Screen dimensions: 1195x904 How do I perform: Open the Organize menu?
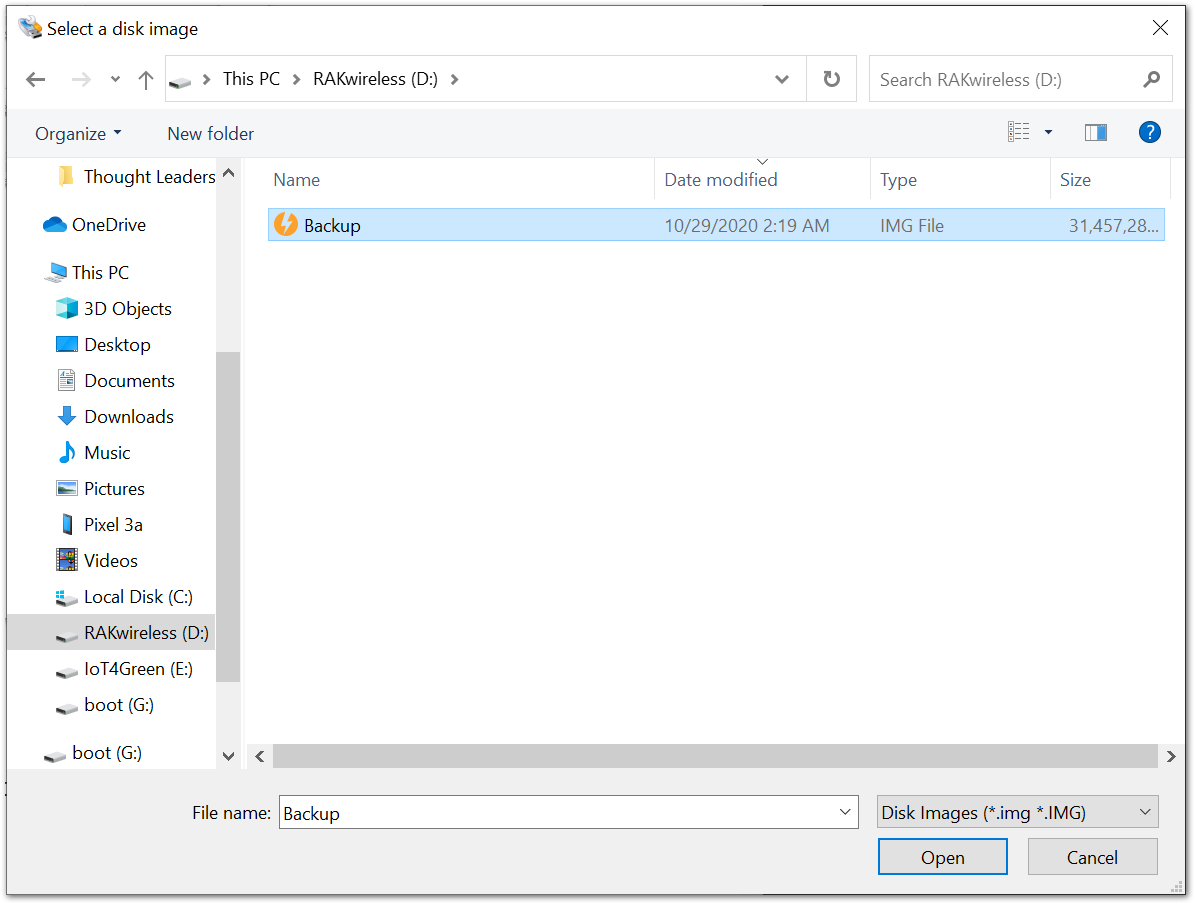tap(78, 134)
